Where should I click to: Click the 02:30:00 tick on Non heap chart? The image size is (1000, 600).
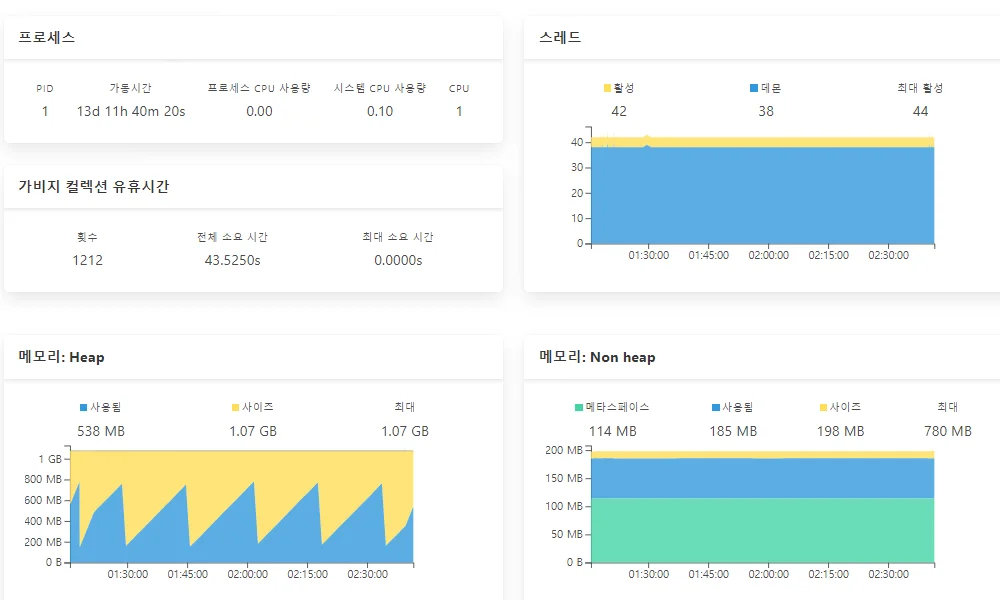coord(888,574)
